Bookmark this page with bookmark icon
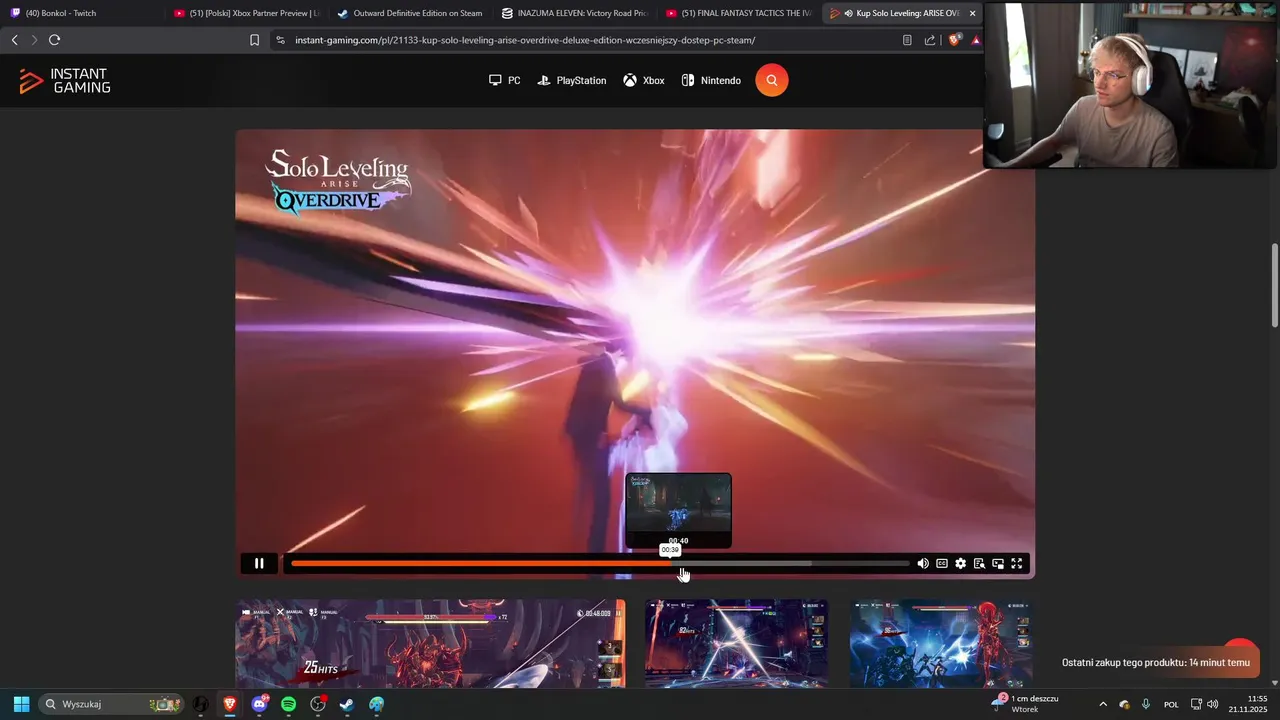The height and width of the screenshot is (720, 1280). coord(254,40)
